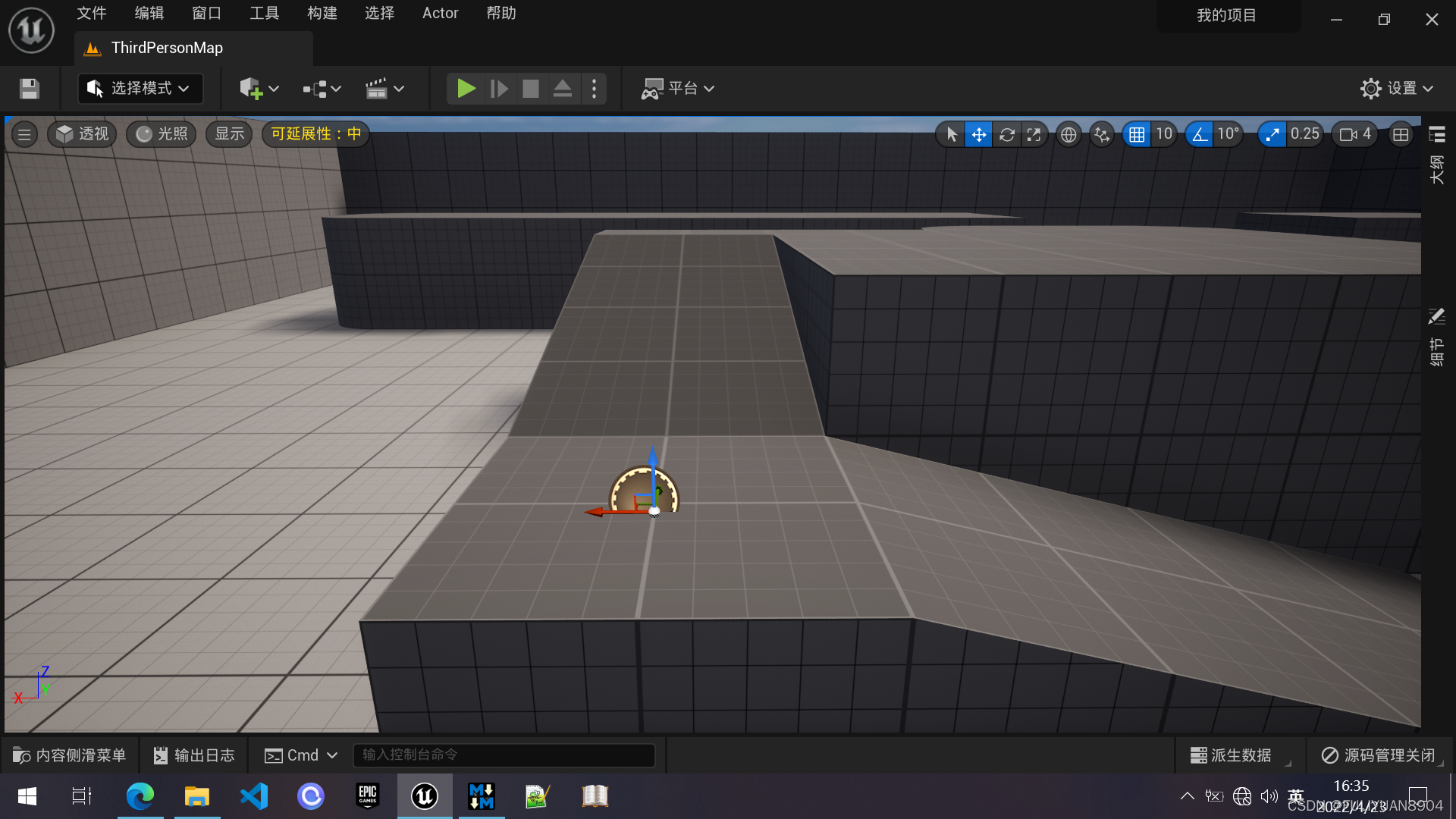The width and height of the screenshot is (1456, 819).
Task: Open Epic Games Launcher from taskbar
Action: (368, 796)
